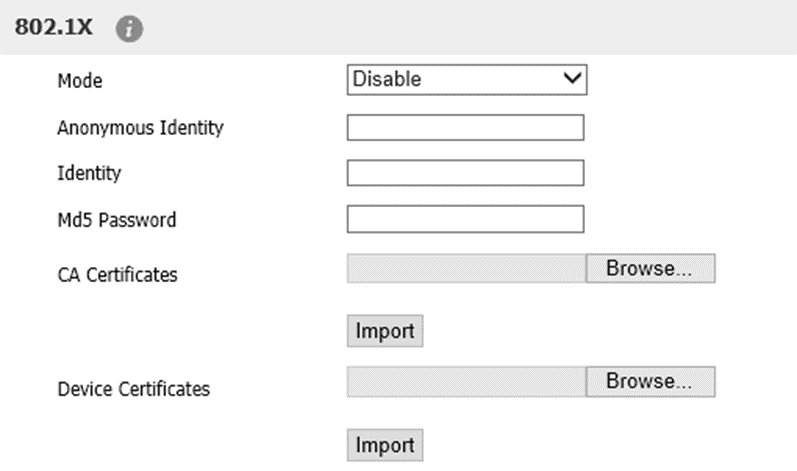
Task: Import the device certificate
Action: tap(385, 446)
